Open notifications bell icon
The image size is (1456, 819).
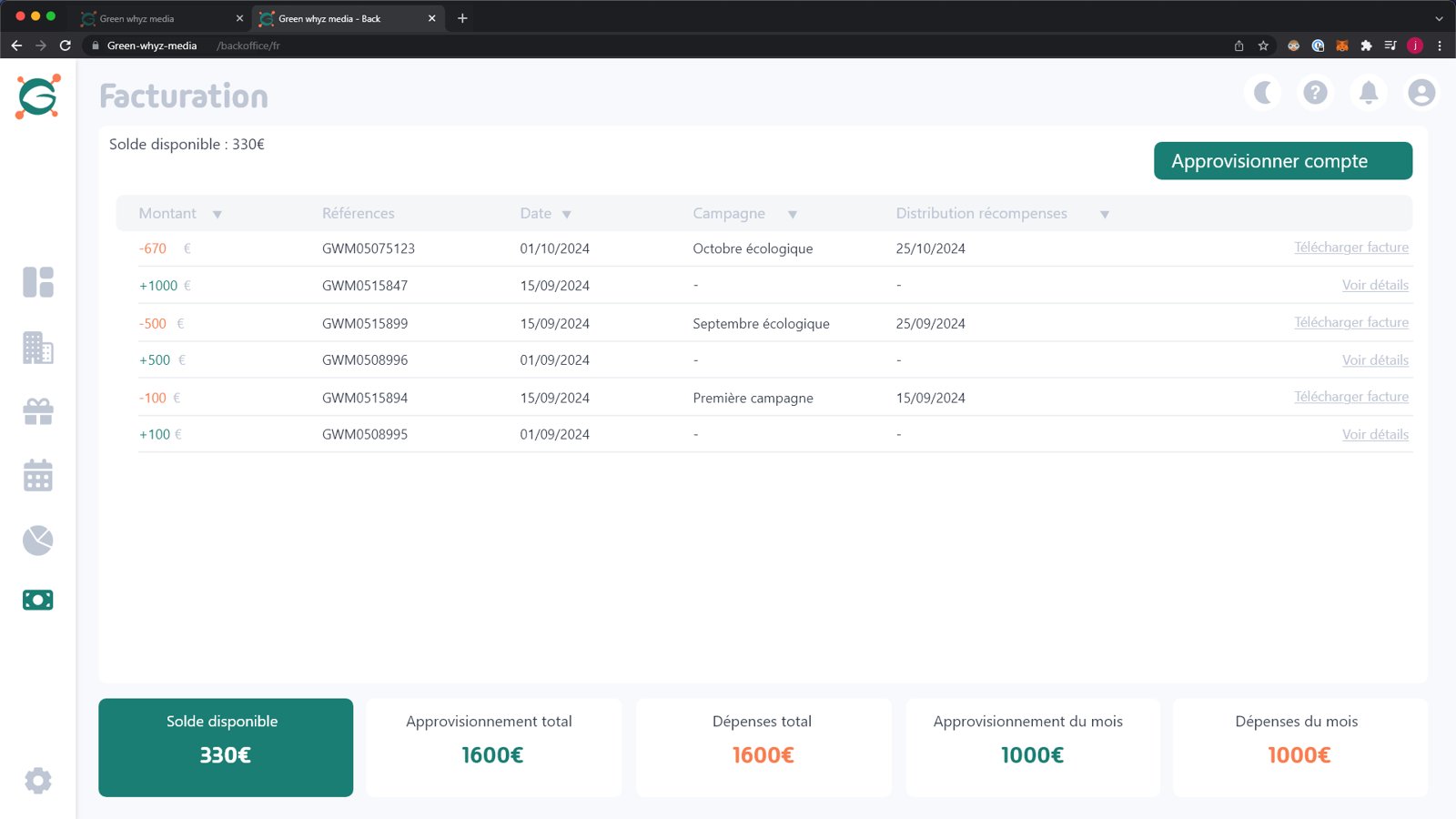click(x=1369, y=93)
